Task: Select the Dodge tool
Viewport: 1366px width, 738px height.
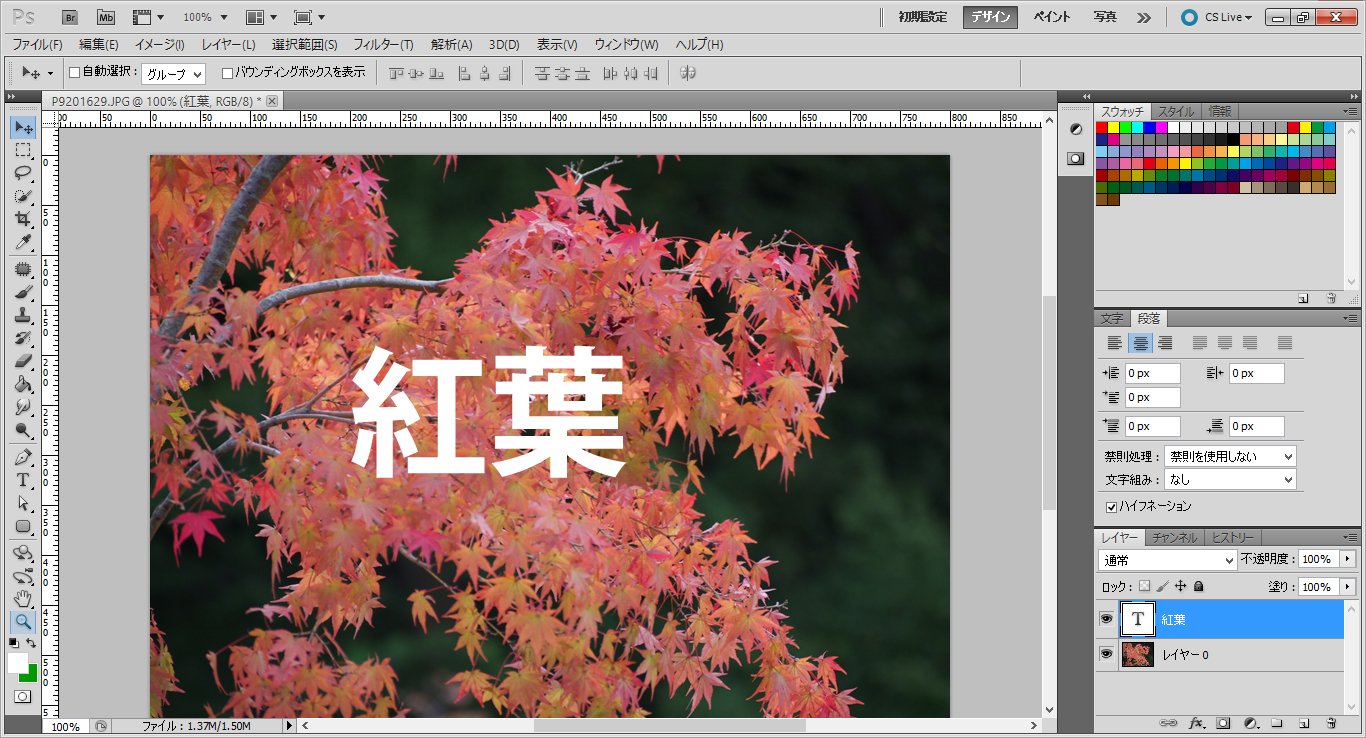Action: [x=23, y=430]
